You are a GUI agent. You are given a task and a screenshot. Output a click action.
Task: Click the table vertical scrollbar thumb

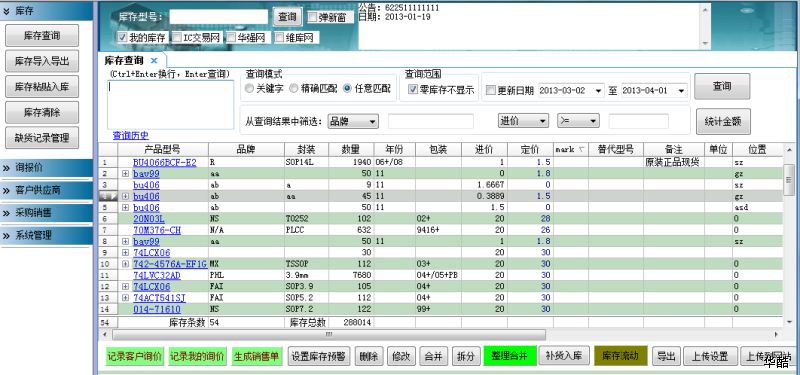point(788,179)
